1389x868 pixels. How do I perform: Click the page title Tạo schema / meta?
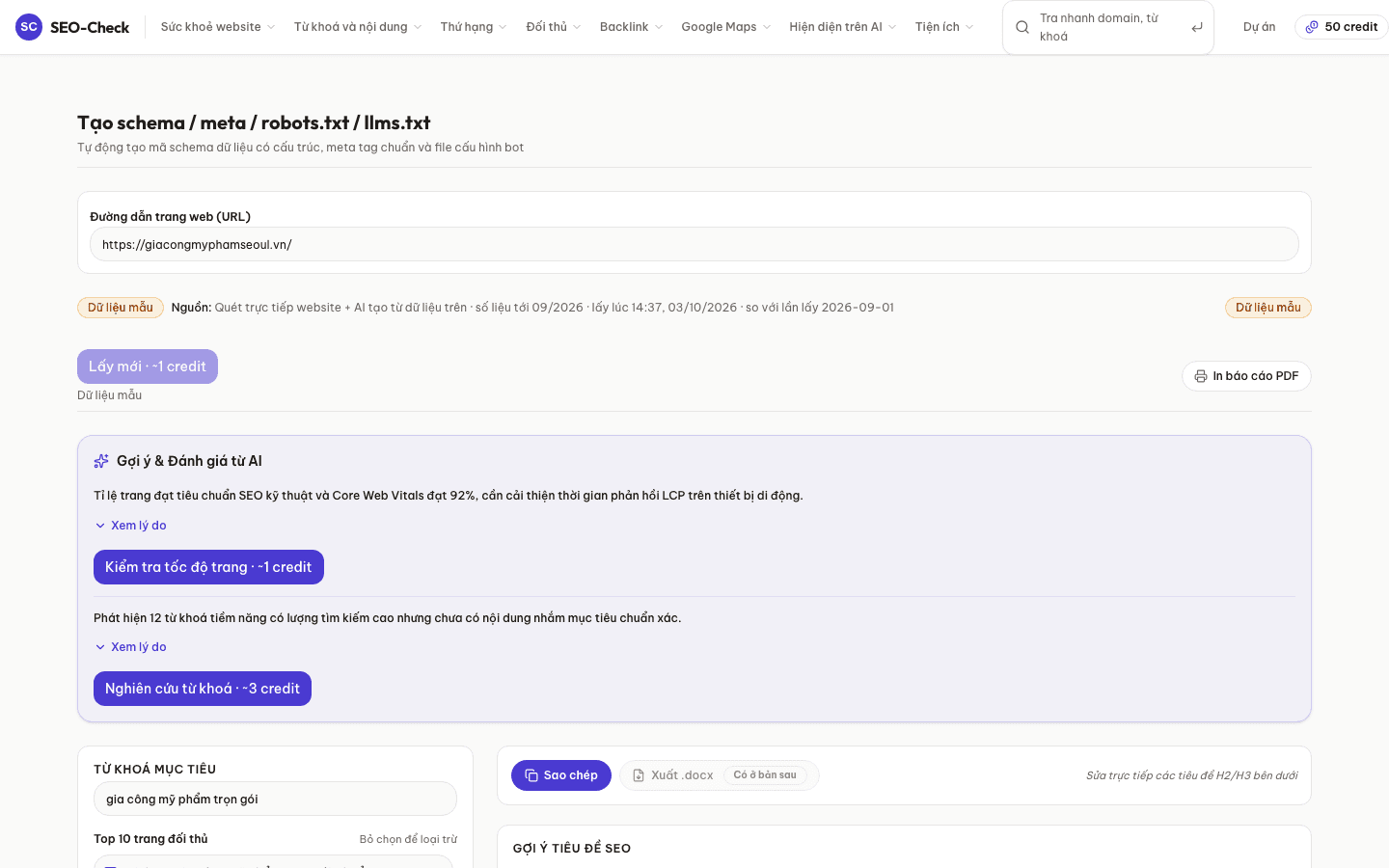coord(254,122)
